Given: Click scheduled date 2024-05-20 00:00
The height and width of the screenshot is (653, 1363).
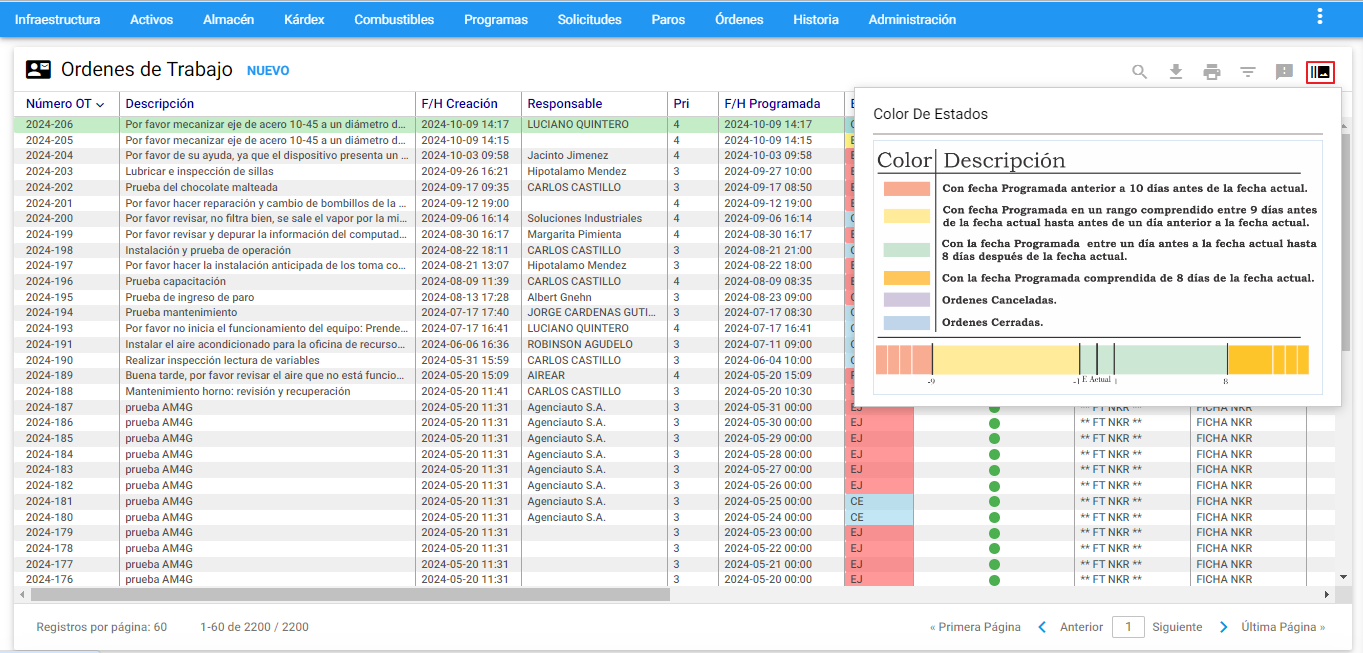Looking at the screenshot, I should [768, 580].
